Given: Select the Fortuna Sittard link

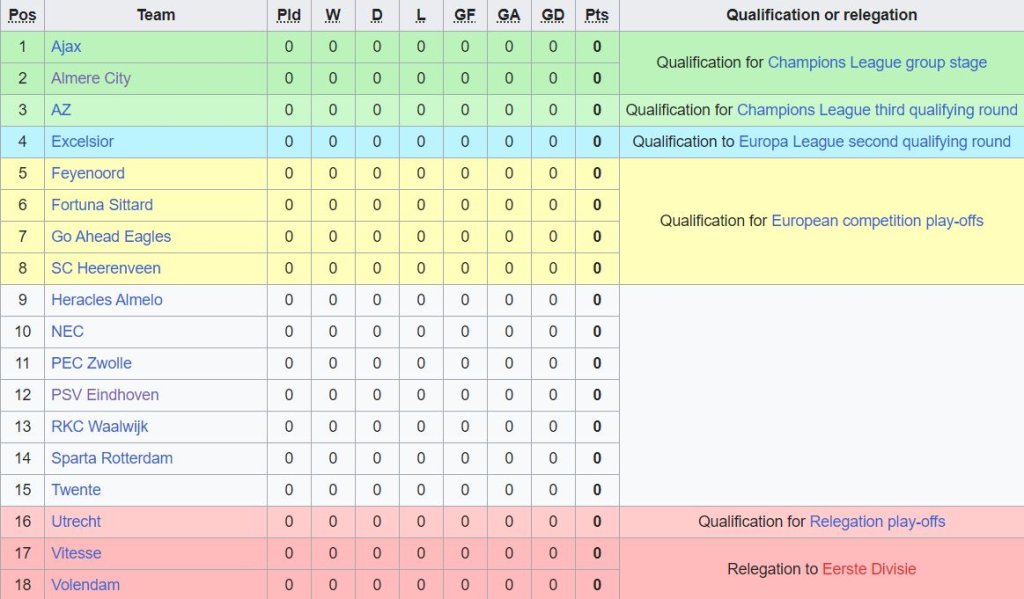Looking at the screenshot, I should (102, 205).
